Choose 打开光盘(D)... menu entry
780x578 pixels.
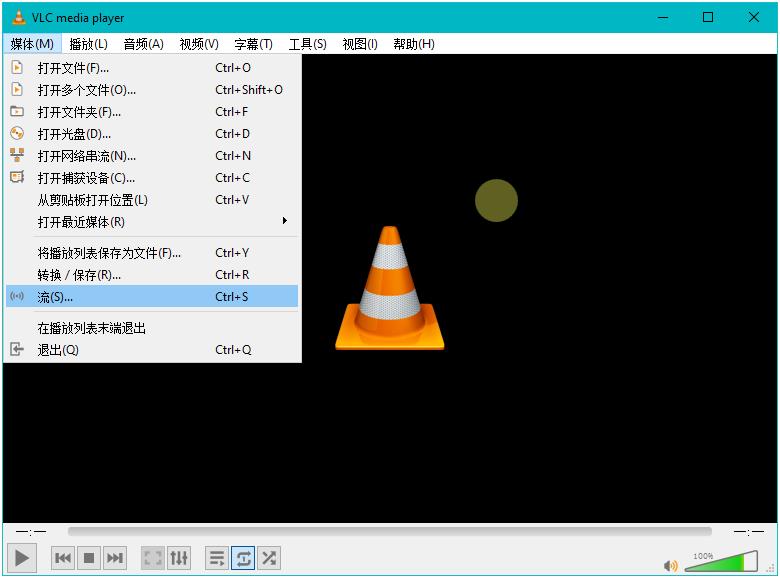tap(152, 134)
